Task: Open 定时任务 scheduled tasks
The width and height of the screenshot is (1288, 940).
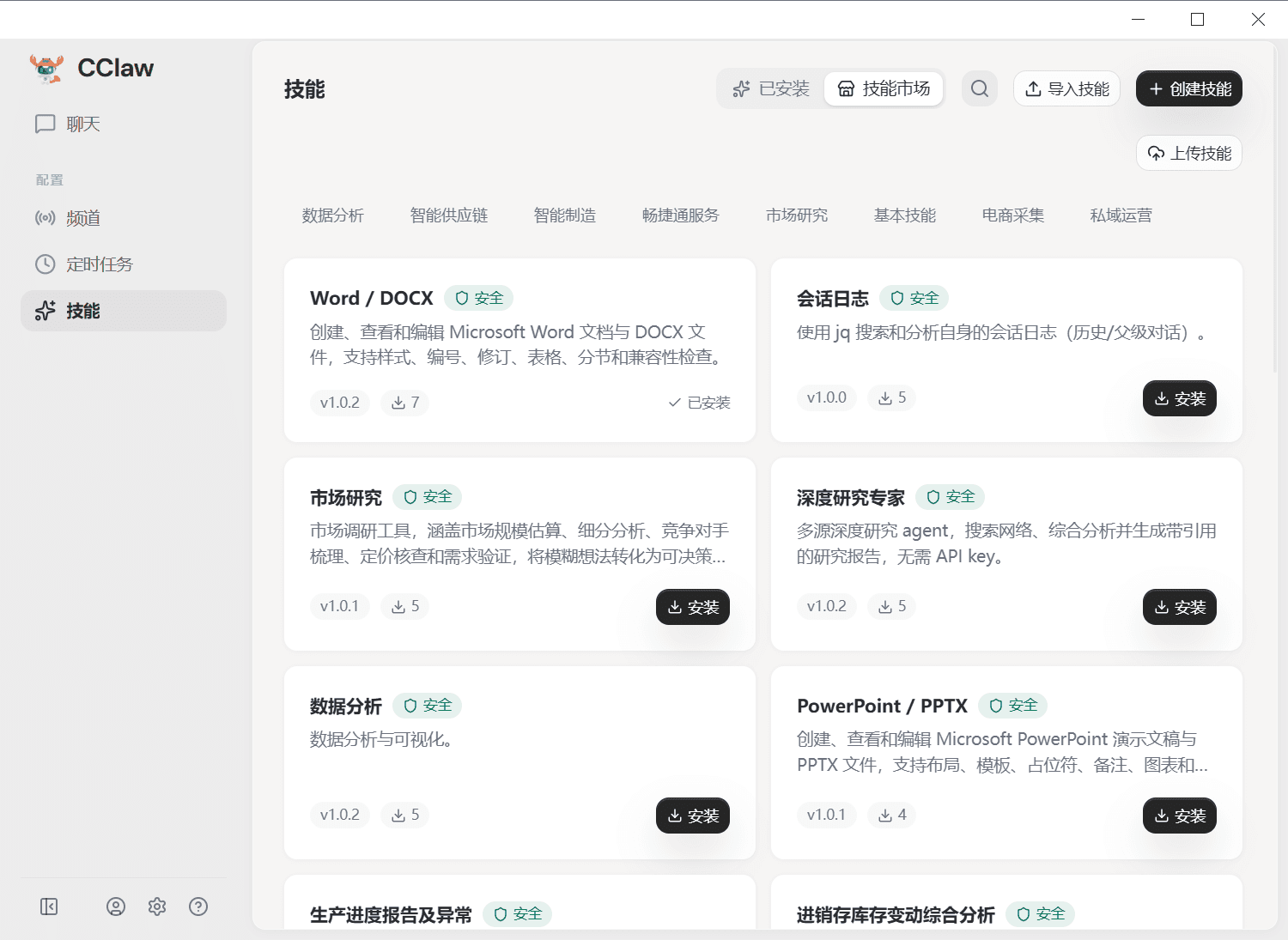Action: click(100, 264)
